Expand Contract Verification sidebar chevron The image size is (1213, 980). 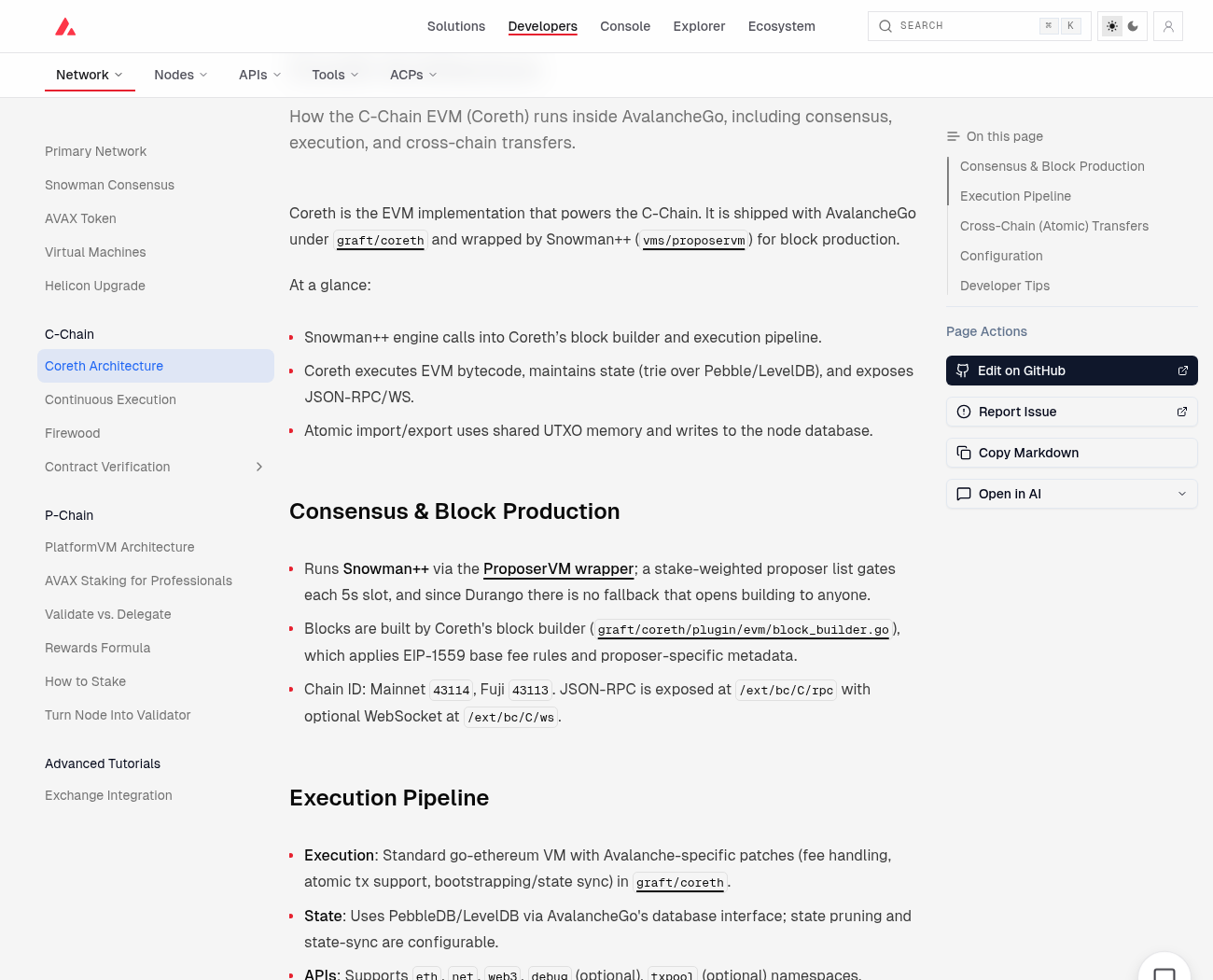coord(259,467)
